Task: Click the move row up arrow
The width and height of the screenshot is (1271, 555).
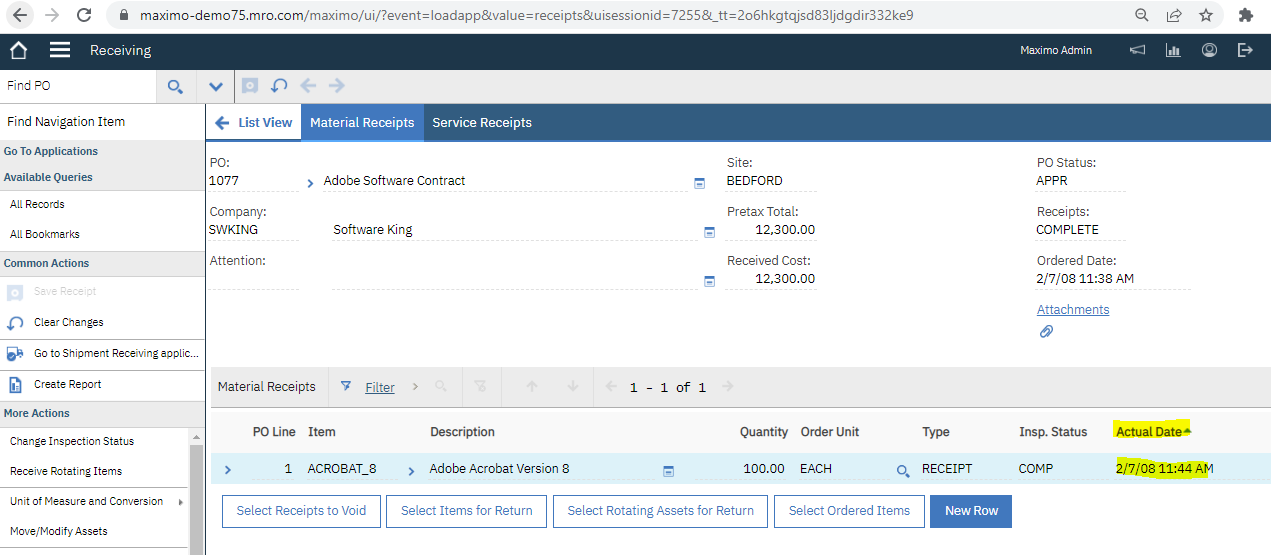Action: point(532,386)
